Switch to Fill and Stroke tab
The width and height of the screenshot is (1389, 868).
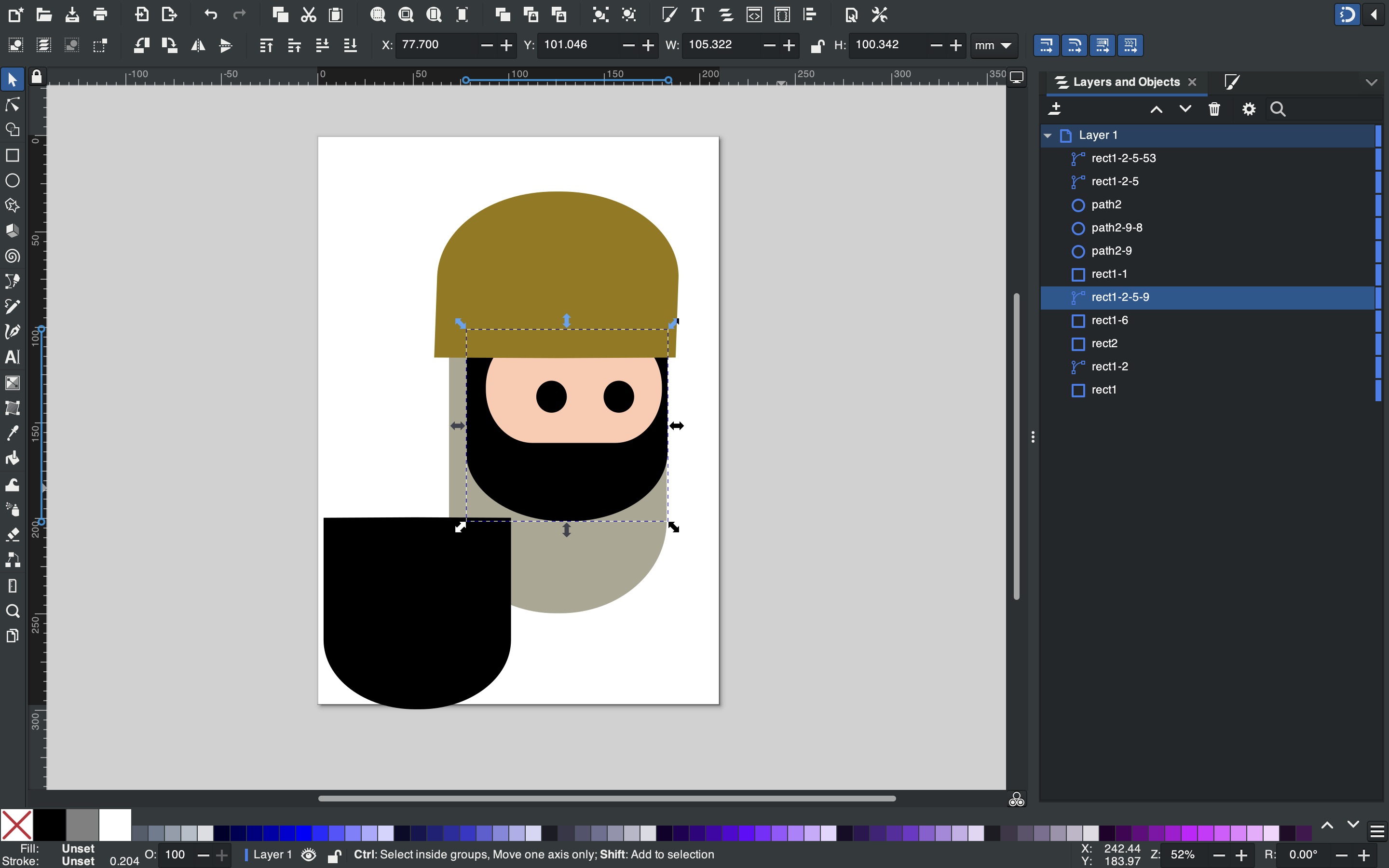1232,82
